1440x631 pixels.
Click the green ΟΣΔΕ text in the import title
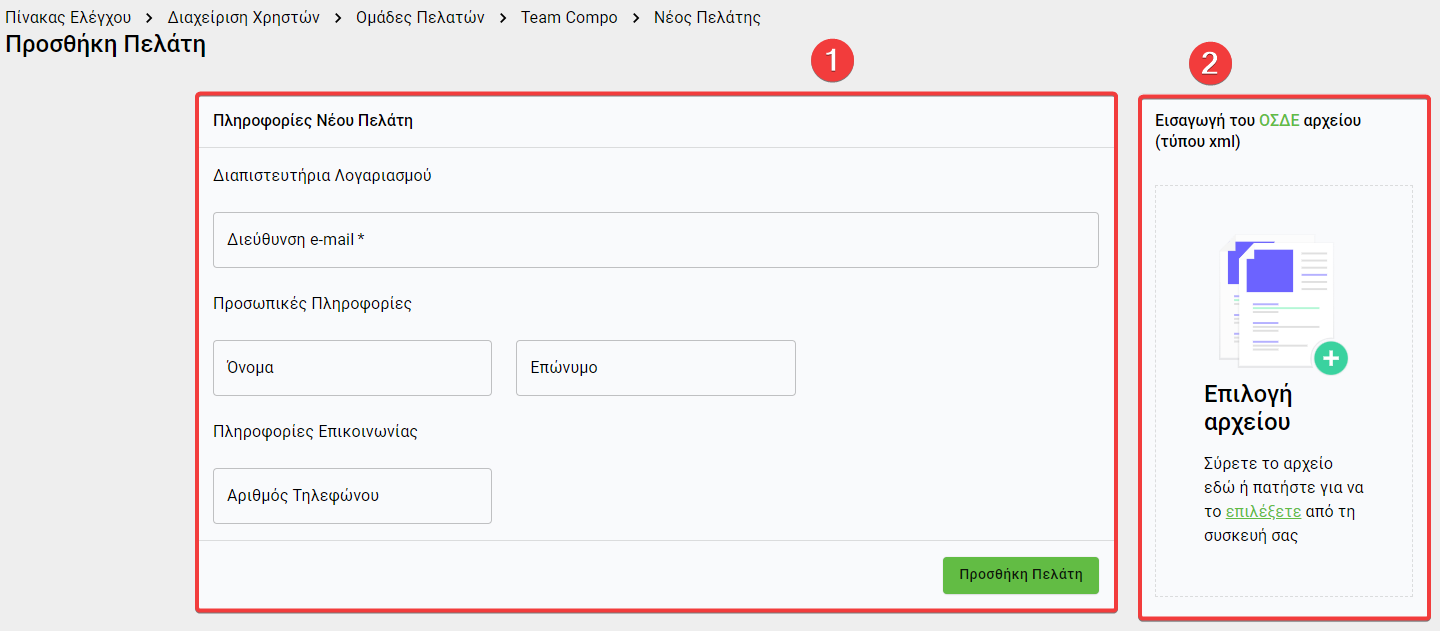point(1279,120)
